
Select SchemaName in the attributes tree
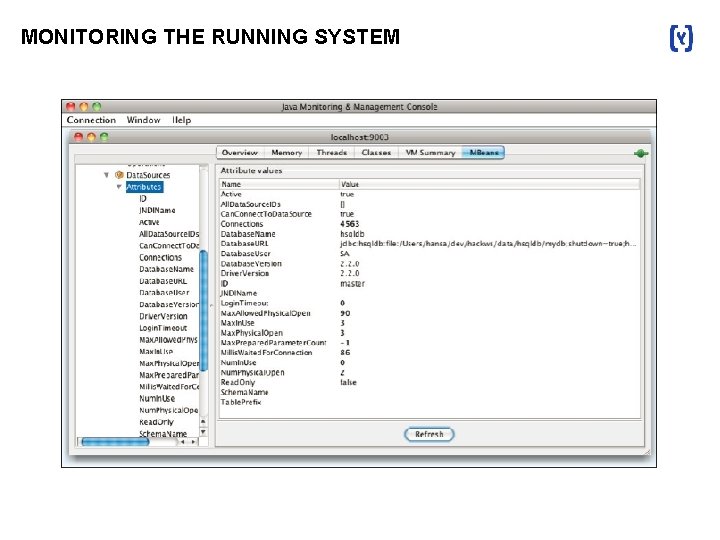point(163,434)
